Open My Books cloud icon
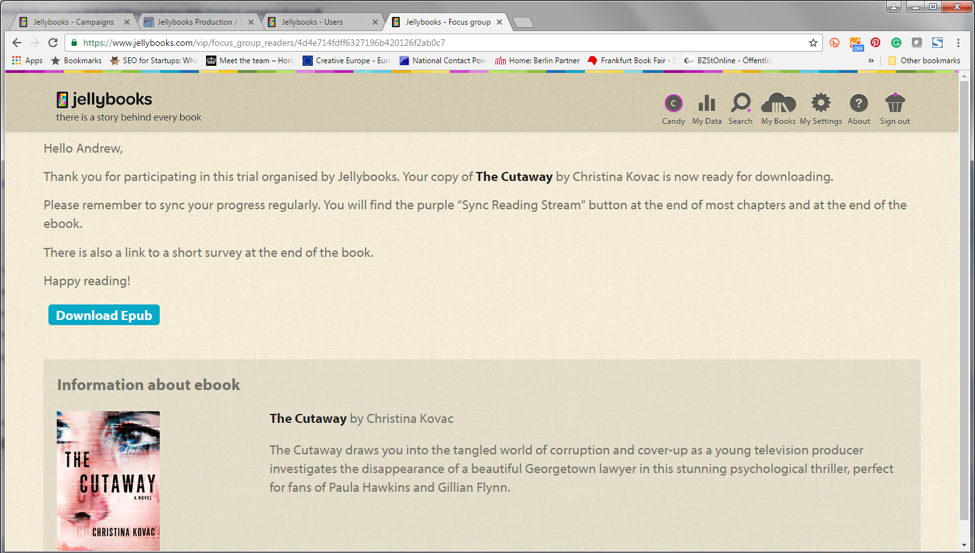This screenshot has height=553, width=975. tap(778, 104)
